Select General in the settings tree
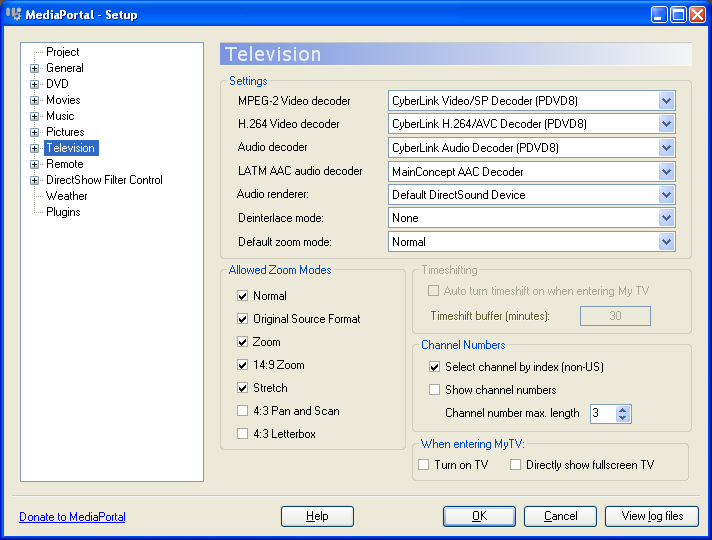This screenshot has height=540, width=712. pos(65,68)
